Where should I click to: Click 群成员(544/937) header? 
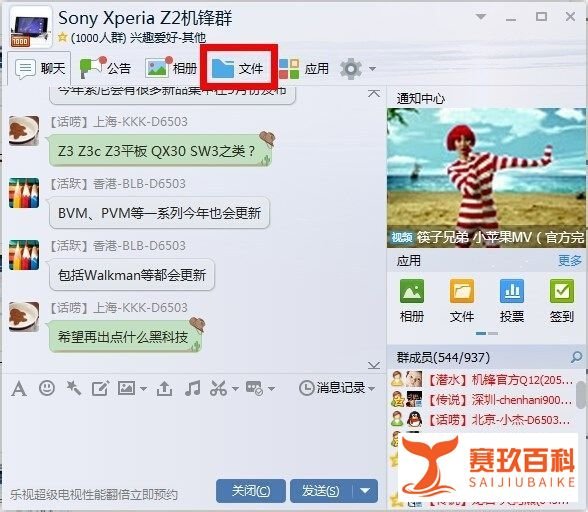click(443, 357)
